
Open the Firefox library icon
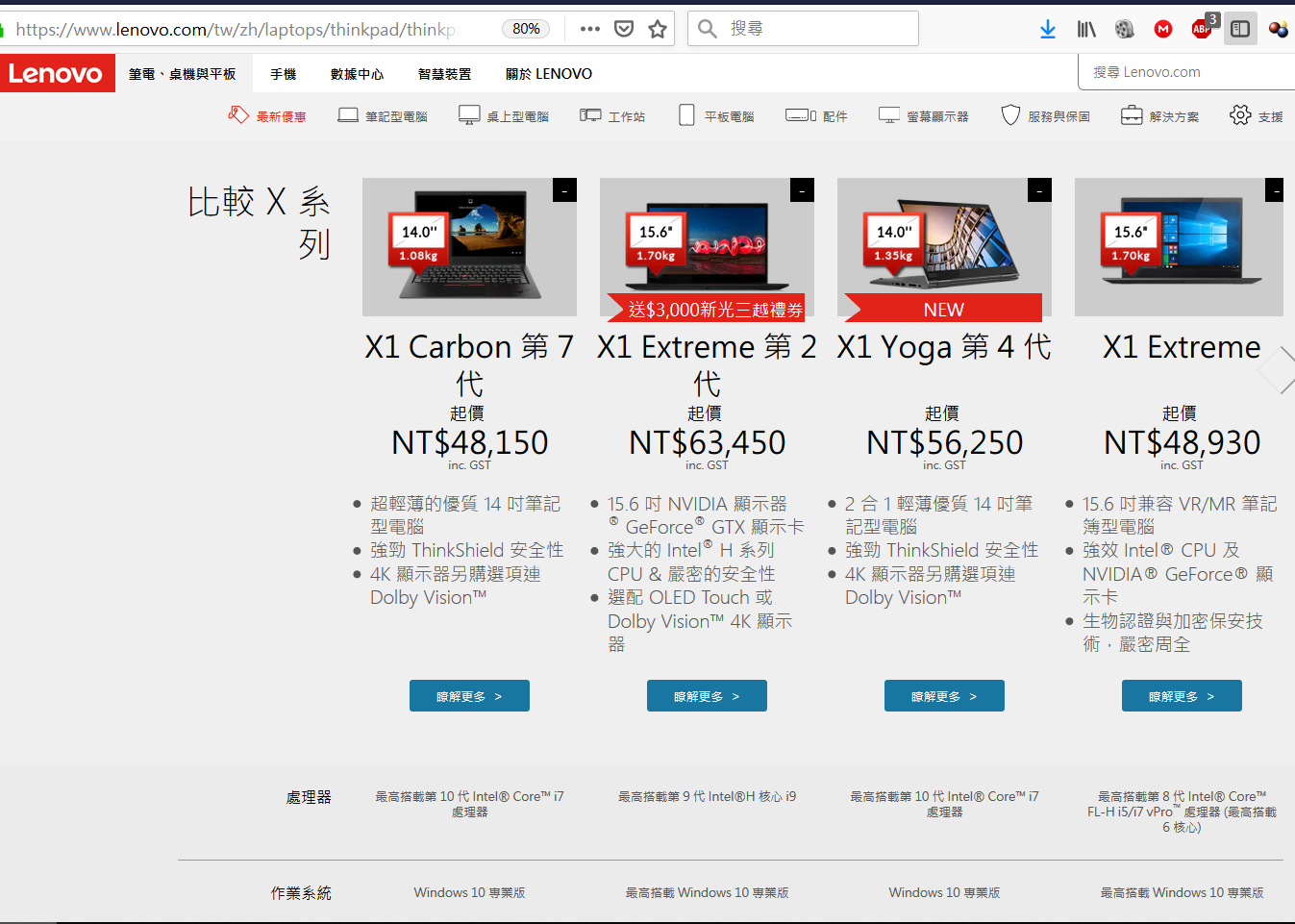1086,29
